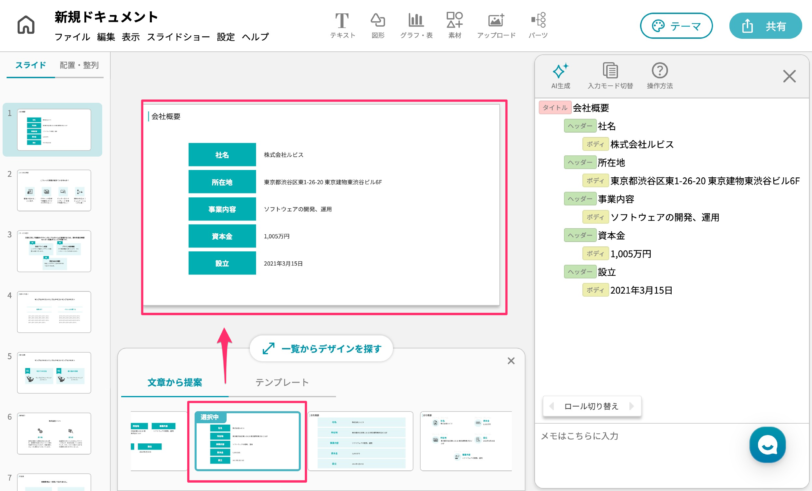Select outline header 所在地

tap(611, 163)
